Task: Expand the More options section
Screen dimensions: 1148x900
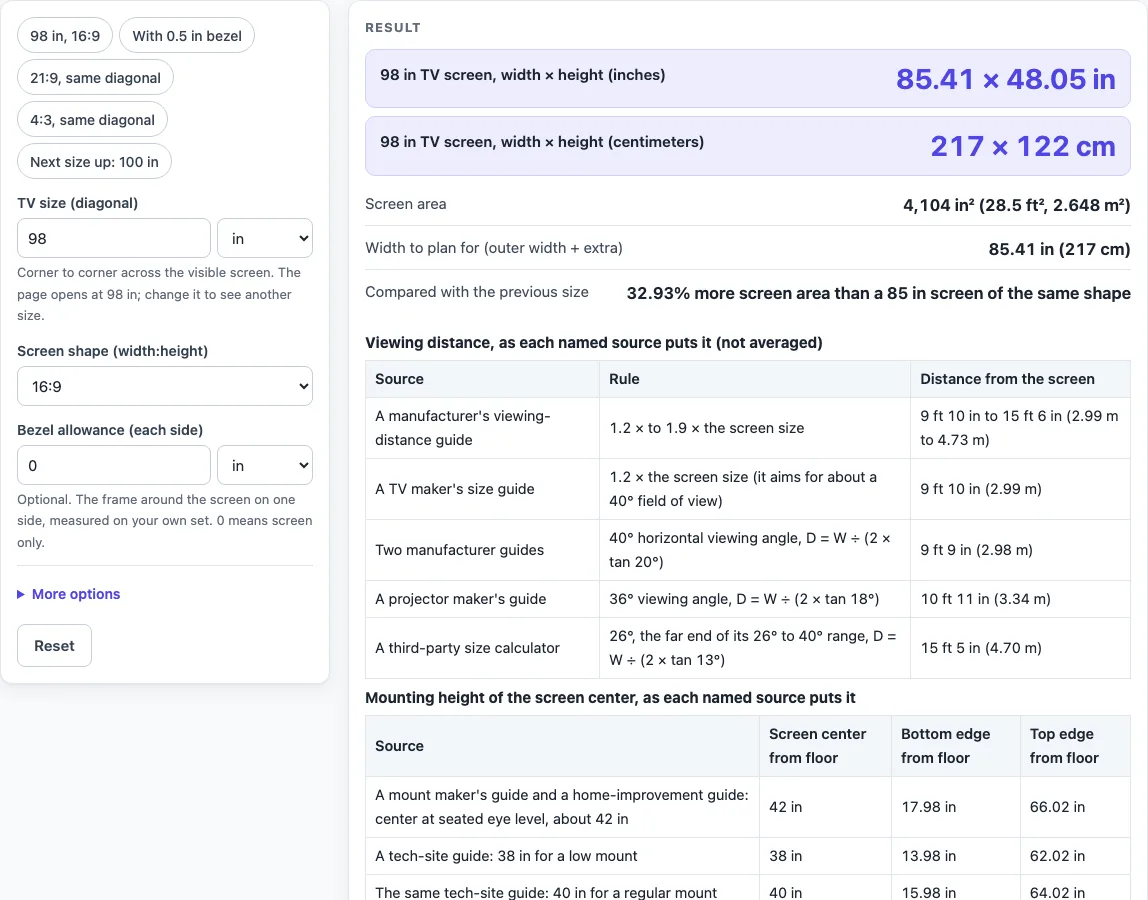Action: click(x=69, y=594)
